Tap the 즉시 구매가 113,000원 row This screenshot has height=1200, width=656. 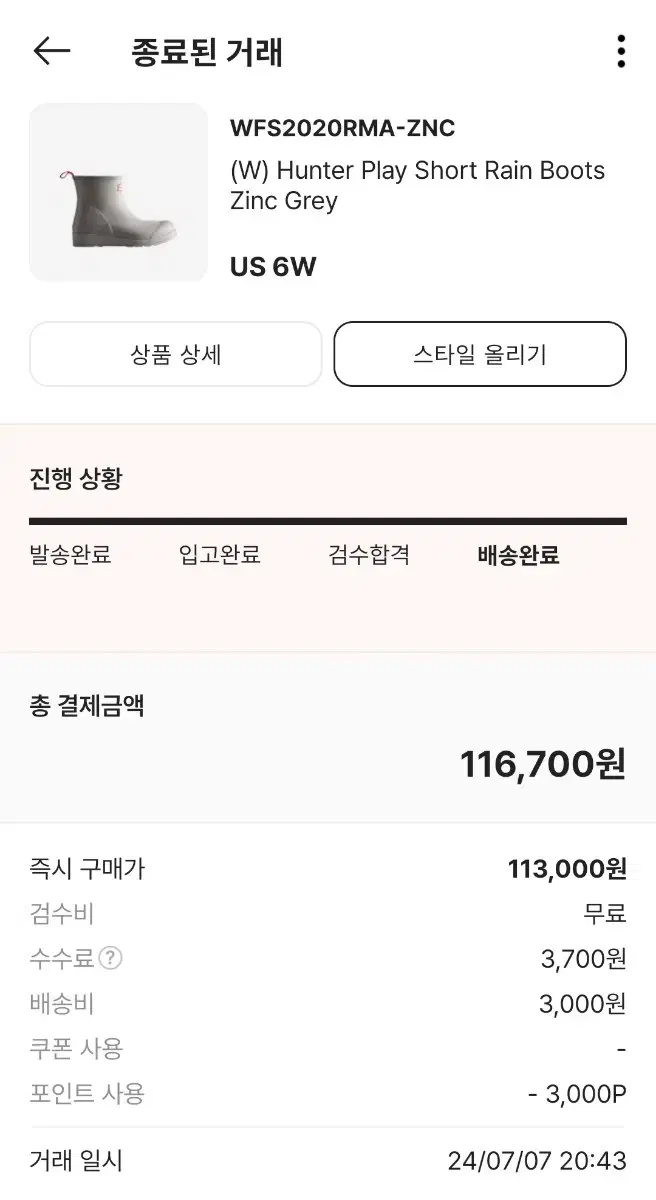tap(328, 869)
